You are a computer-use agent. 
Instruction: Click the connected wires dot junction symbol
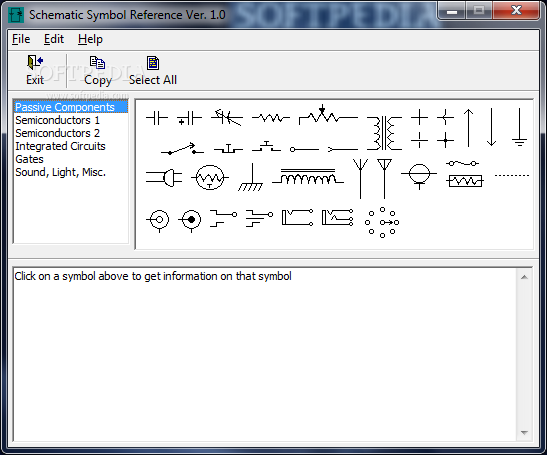[445, 140]
